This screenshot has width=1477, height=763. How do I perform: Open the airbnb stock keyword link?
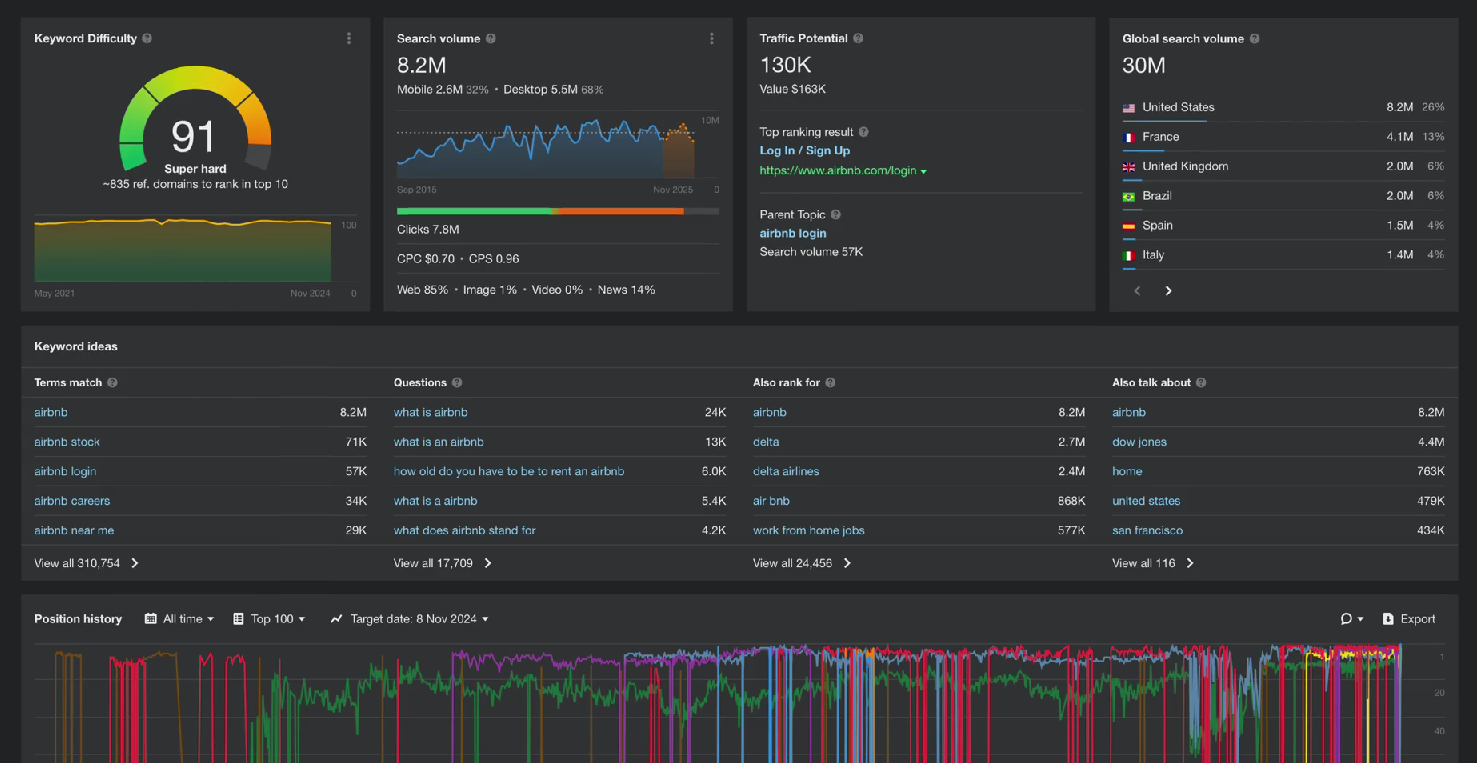pyautogui.click(x=67, y=441)
